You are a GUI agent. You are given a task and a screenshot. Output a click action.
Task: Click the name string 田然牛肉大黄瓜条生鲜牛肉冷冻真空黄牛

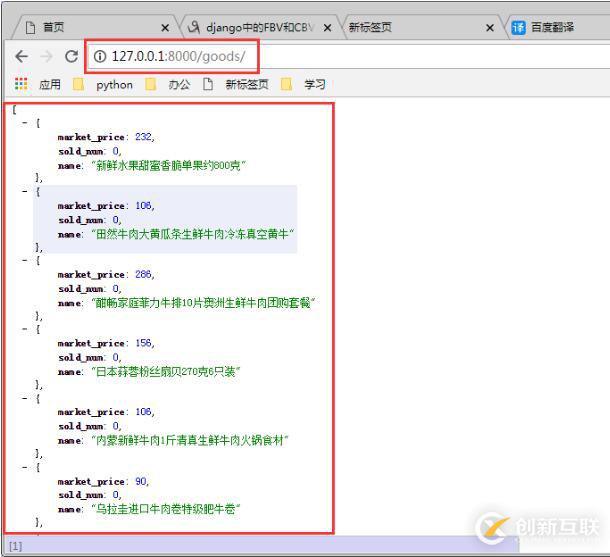193,234
